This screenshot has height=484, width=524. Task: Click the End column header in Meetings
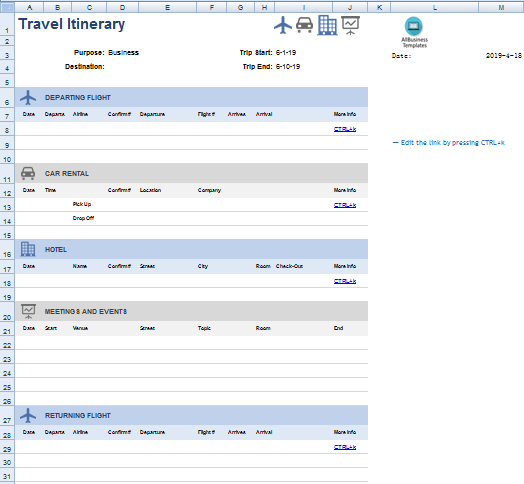tap(338, 328)
